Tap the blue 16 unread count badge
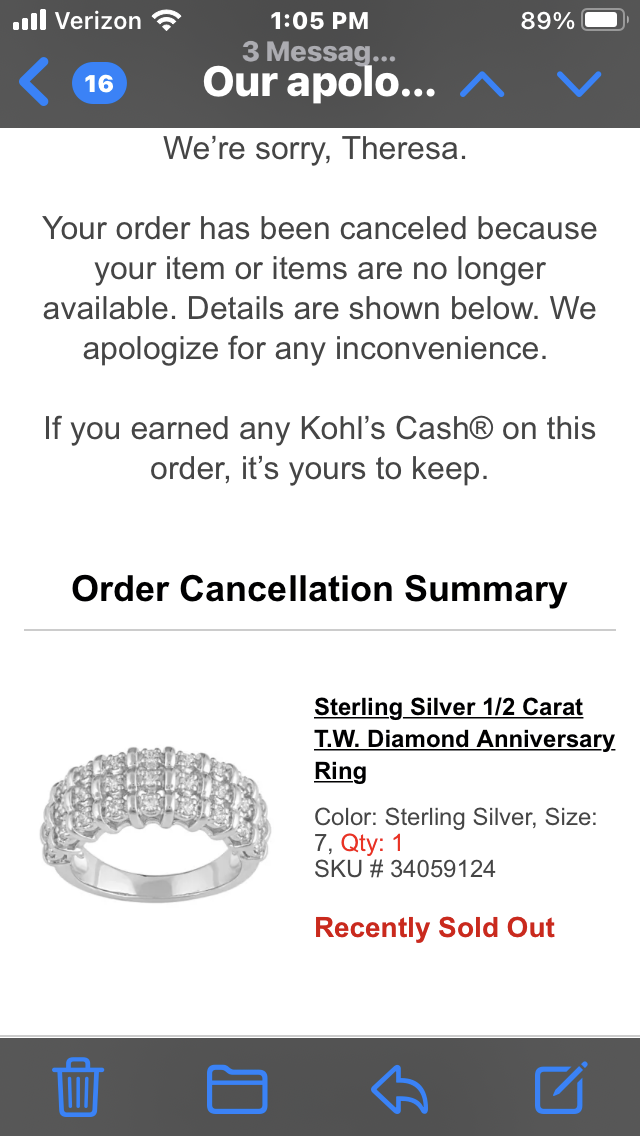 click(99, 84)
